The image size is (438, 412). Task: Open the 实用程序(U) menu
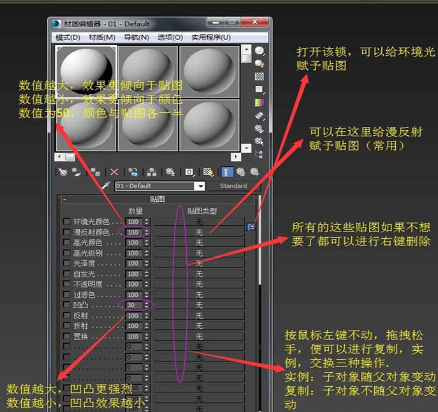pos(211,37)
